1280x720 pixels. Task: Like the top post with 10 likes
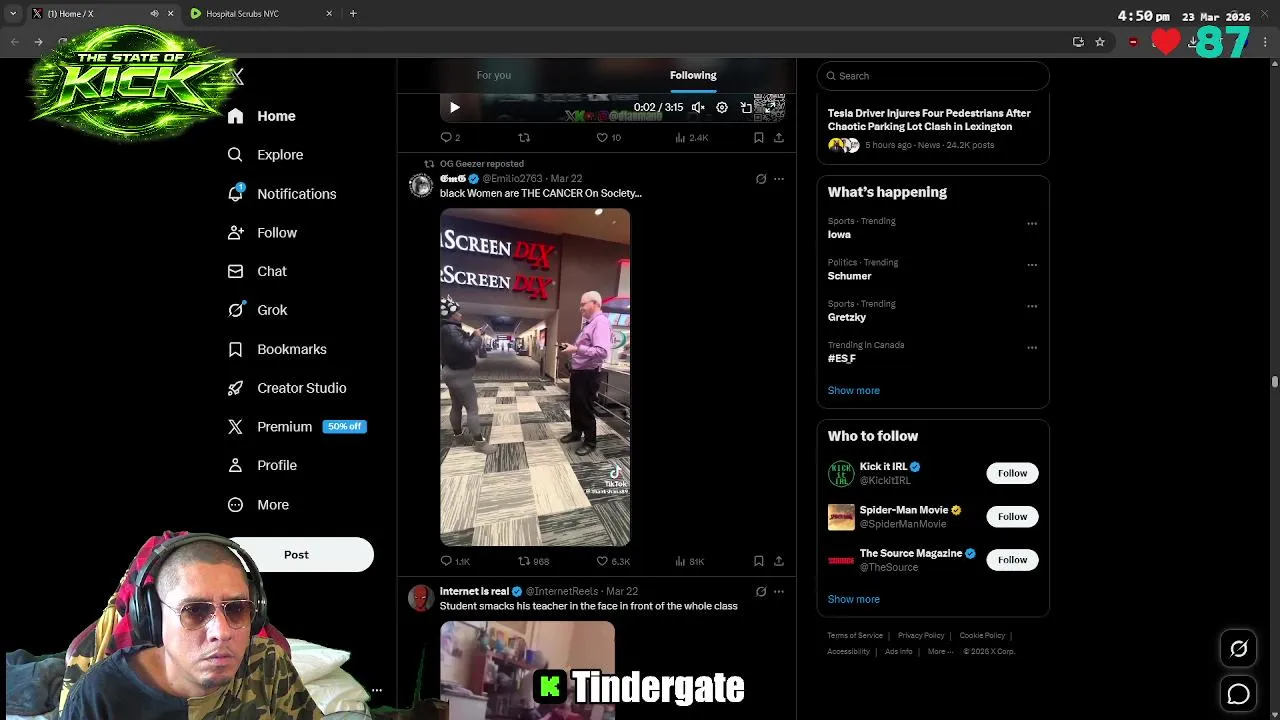[x=609, y=137]
